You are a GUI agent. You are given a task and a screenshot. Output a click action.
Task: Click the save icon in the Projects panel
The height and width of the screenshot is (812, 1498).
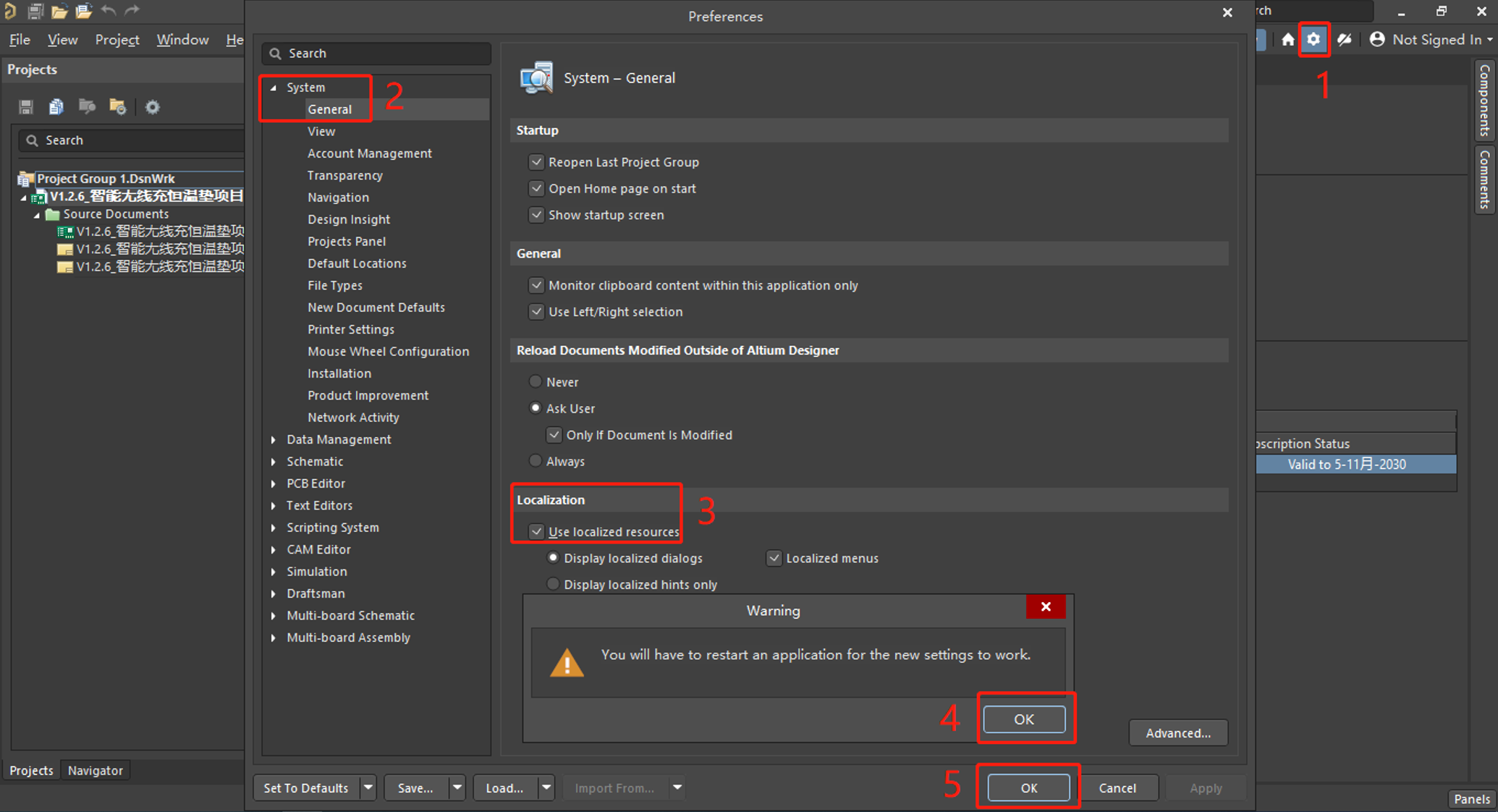point(26,107)
